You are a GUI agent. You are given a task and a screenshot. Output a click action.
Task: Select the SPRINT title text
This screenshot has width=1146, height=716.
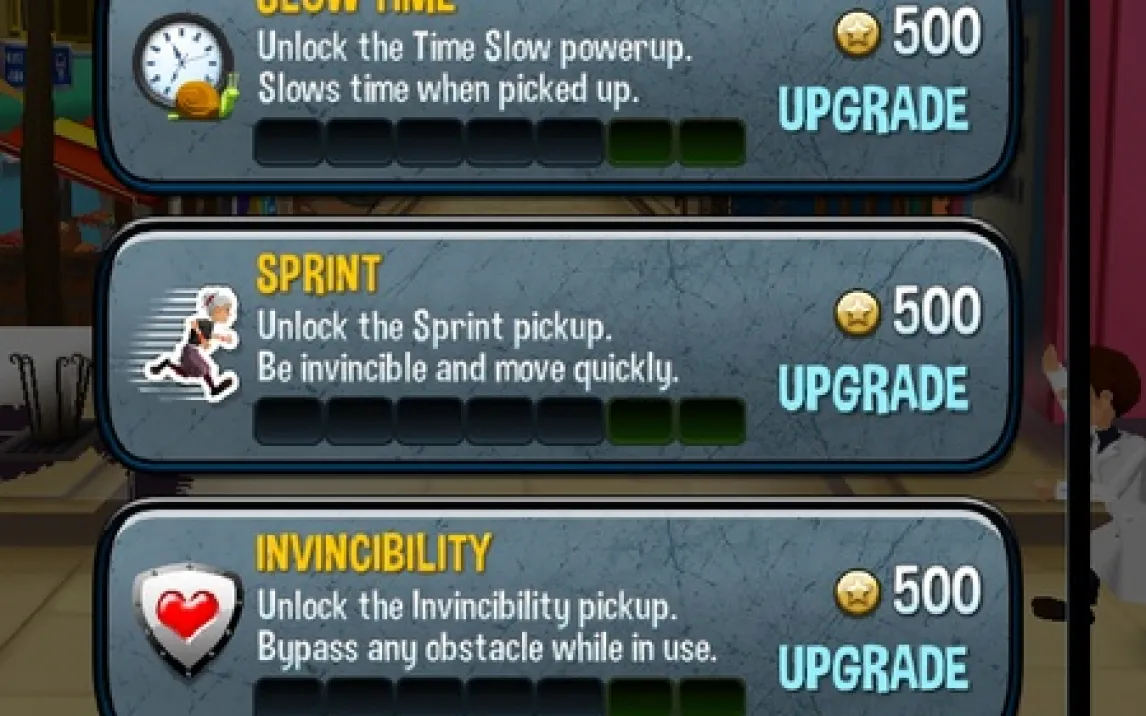(319, 275)
